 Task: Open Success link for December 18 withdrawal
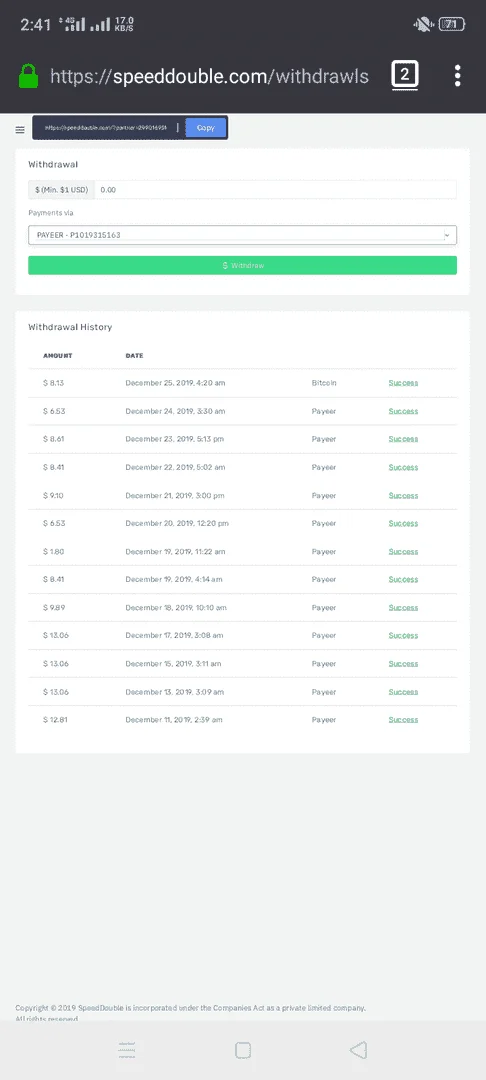tap(403, 608)
